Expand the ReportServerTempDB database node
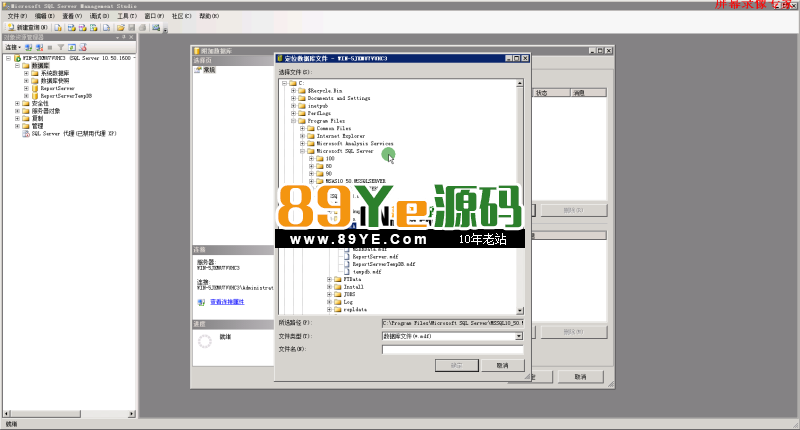Viewport: 800px width, 430px height. coord(27,96)
